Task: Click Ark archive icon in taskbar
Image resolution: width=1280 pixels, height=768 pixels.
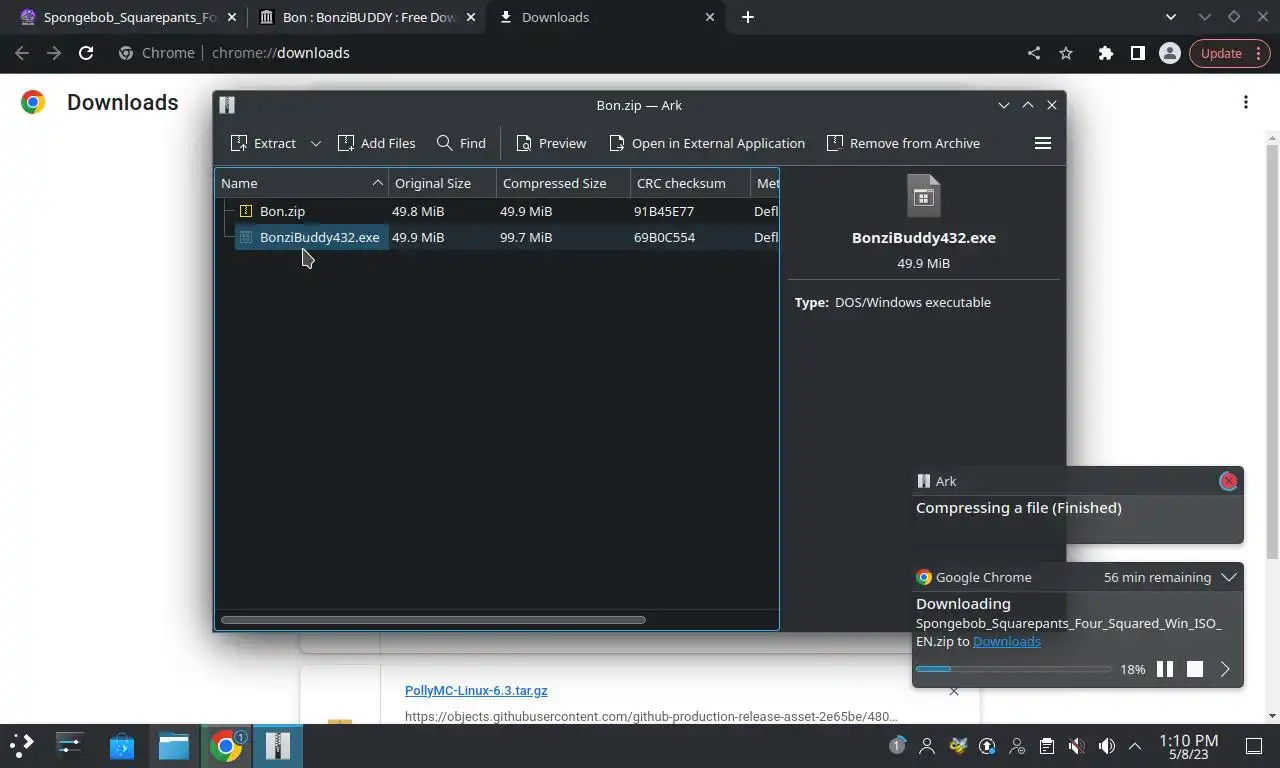Action: (x=278, y=745)
